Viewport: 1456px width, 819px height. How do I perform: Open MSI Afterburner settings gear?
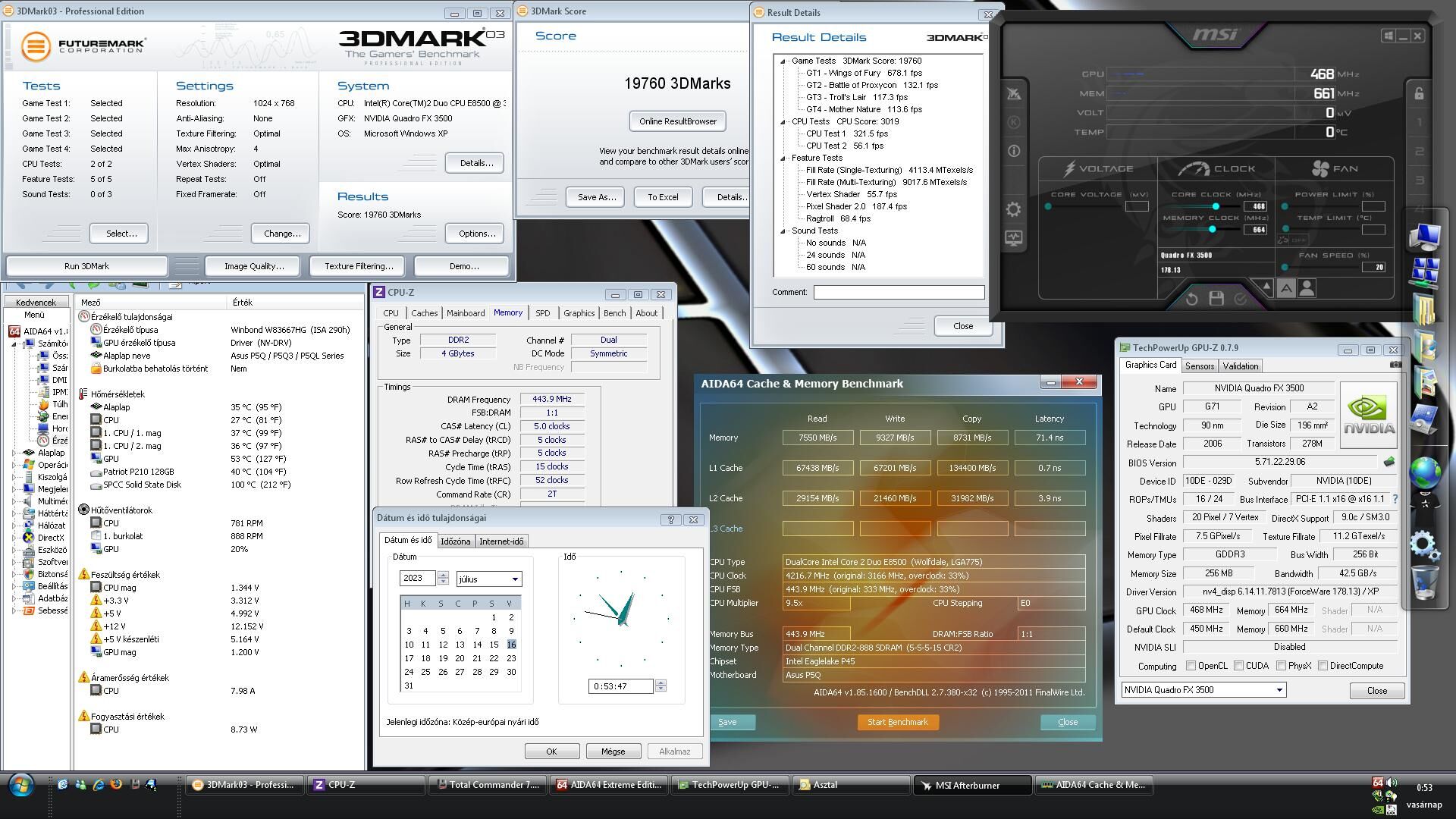click(1014, 209)
